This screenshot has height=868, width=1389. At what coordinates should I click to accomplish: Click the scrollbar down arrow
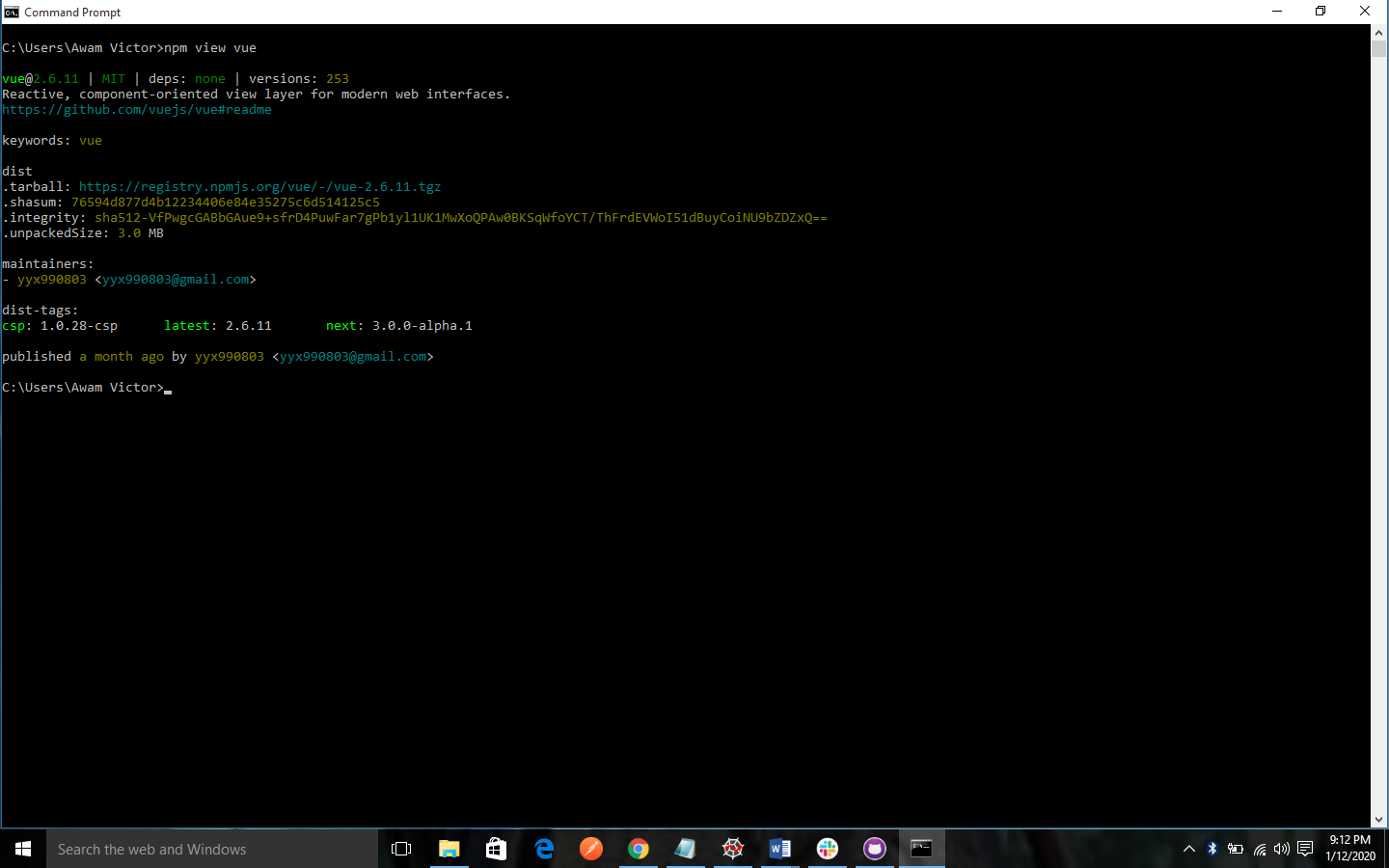[1379, 820]
